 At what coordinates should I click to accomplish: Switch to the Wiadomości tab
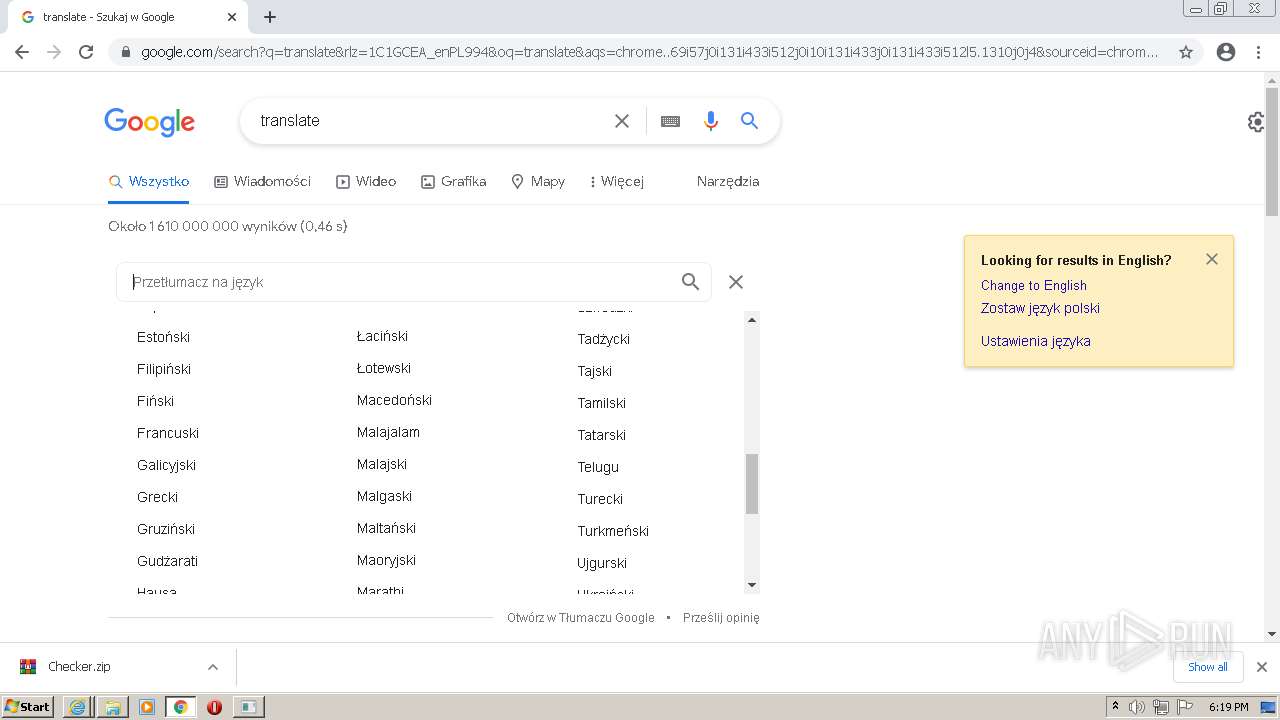click(x=263, y=181)
